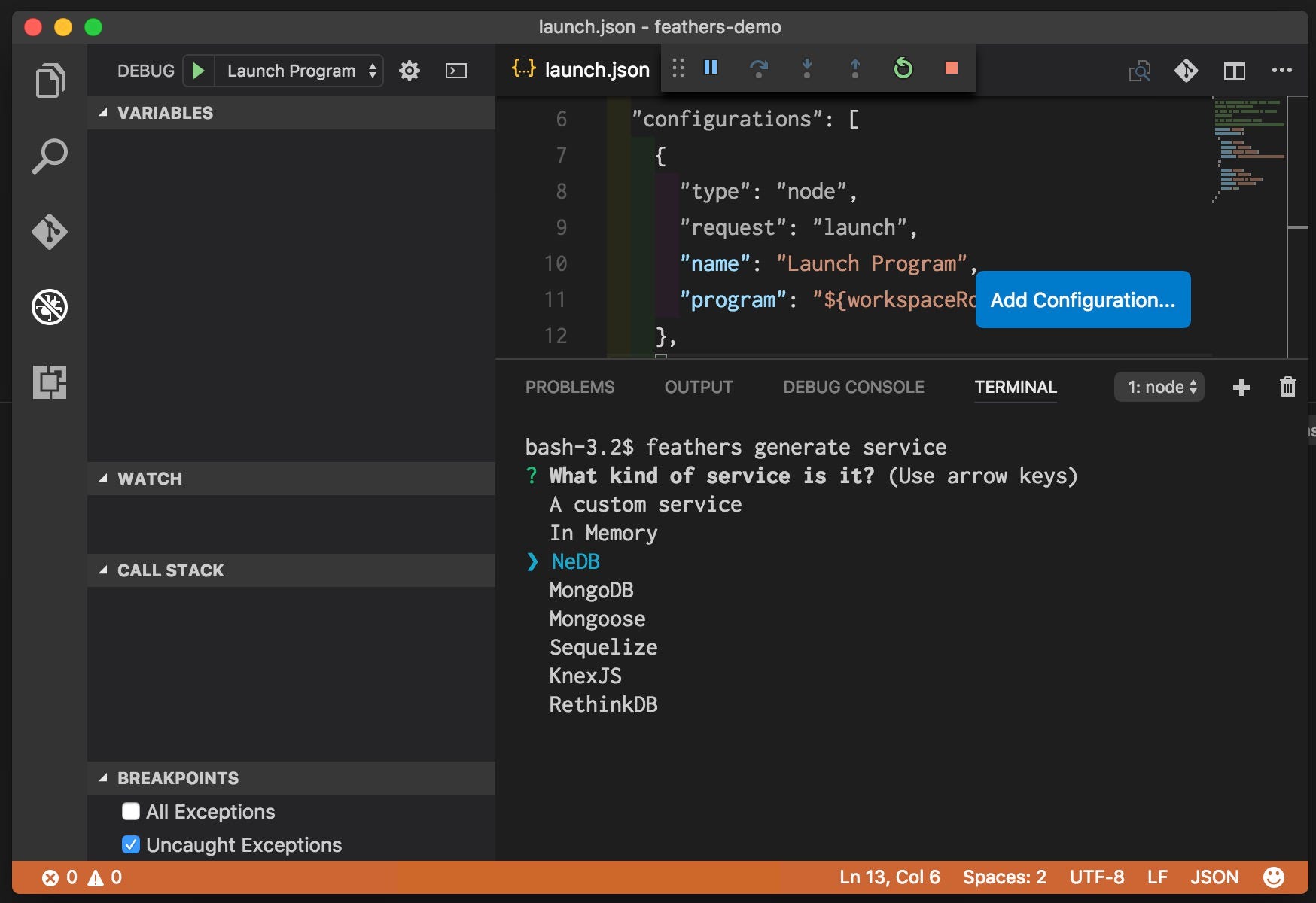Screen dimensions: 1316x903
Task: Click the errors count in status bar
Action: click(59, 877)
